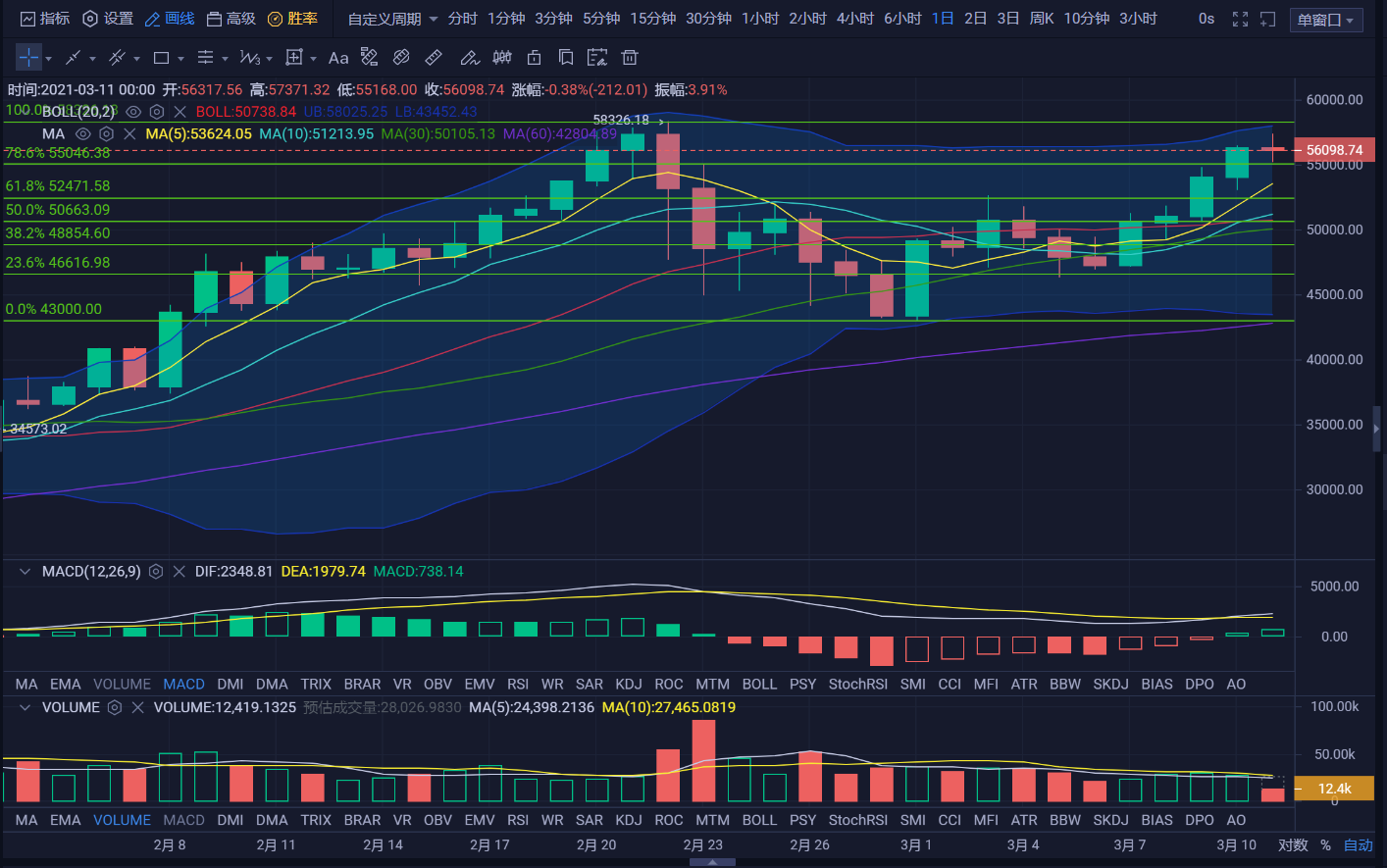This screenshot has width=1387, height=868.
Task: Select KDJ tab in MACD indicator row
Action: coord(628,684)
